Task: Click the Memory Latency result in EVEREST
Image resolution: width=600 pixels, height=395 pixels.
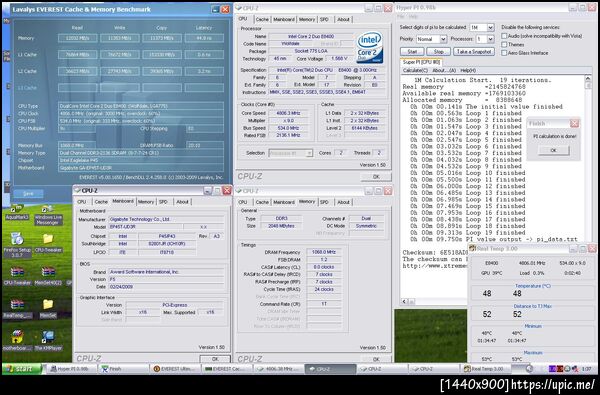Action: [204, 38]
